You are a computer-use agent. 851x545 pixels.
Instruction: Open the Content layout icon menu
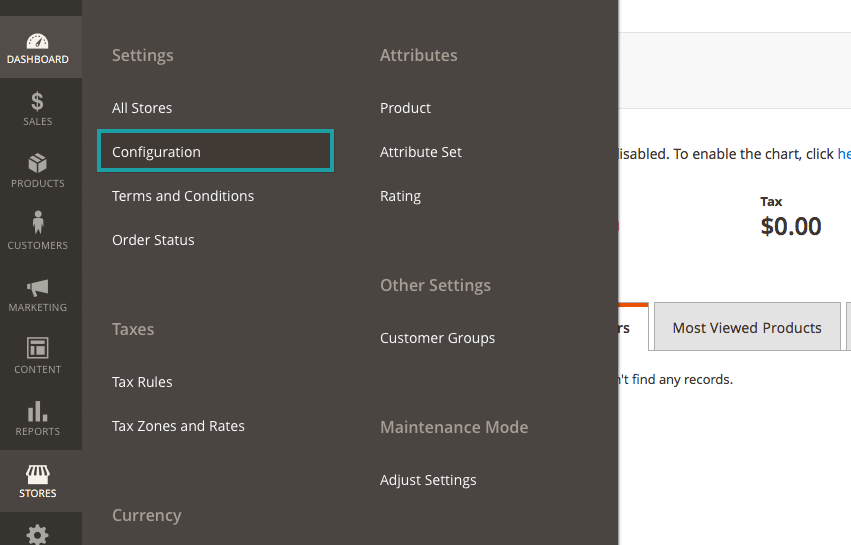coord(38,349)
